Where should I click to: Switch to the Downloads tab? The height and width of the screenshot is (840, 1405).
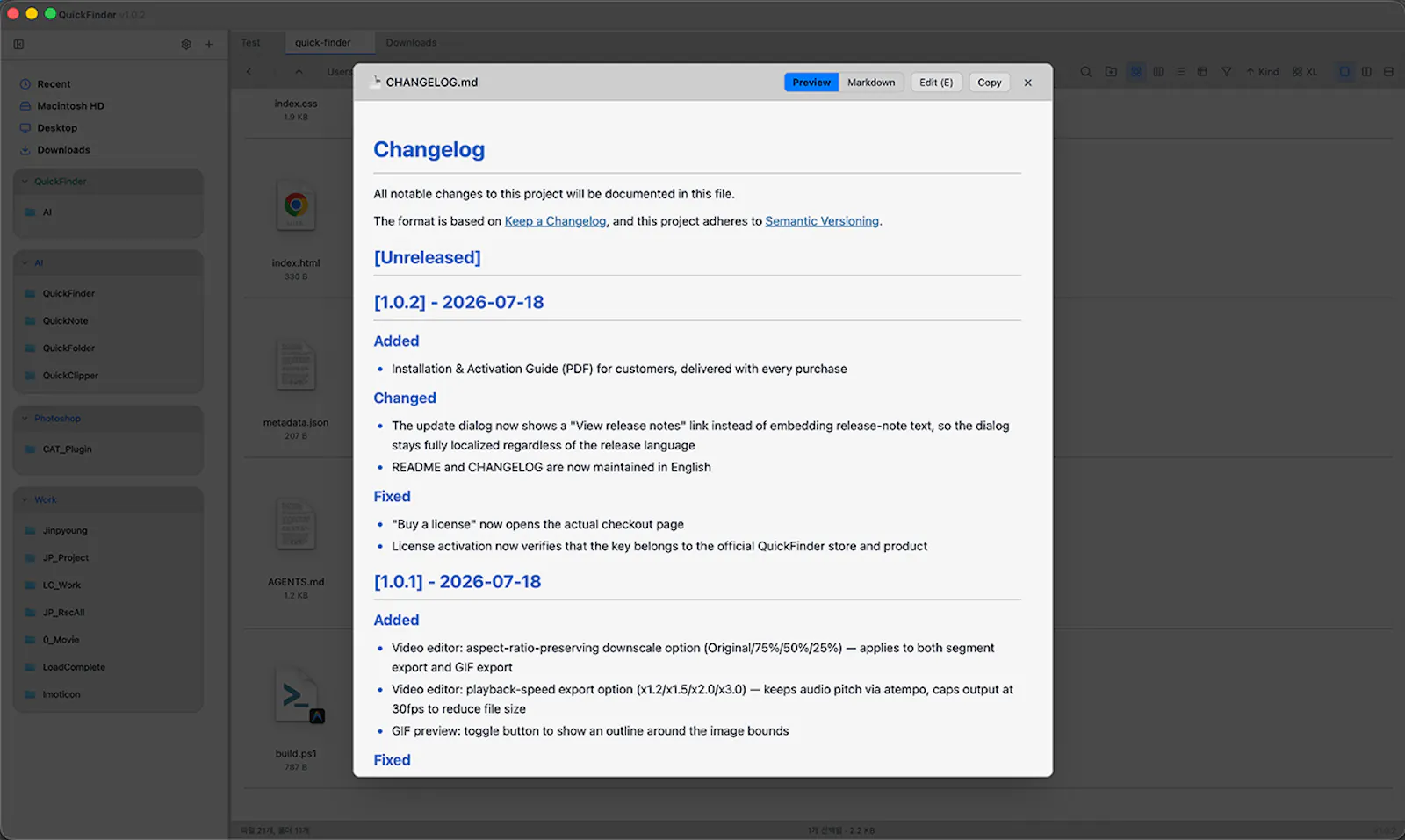click(411, 43)
